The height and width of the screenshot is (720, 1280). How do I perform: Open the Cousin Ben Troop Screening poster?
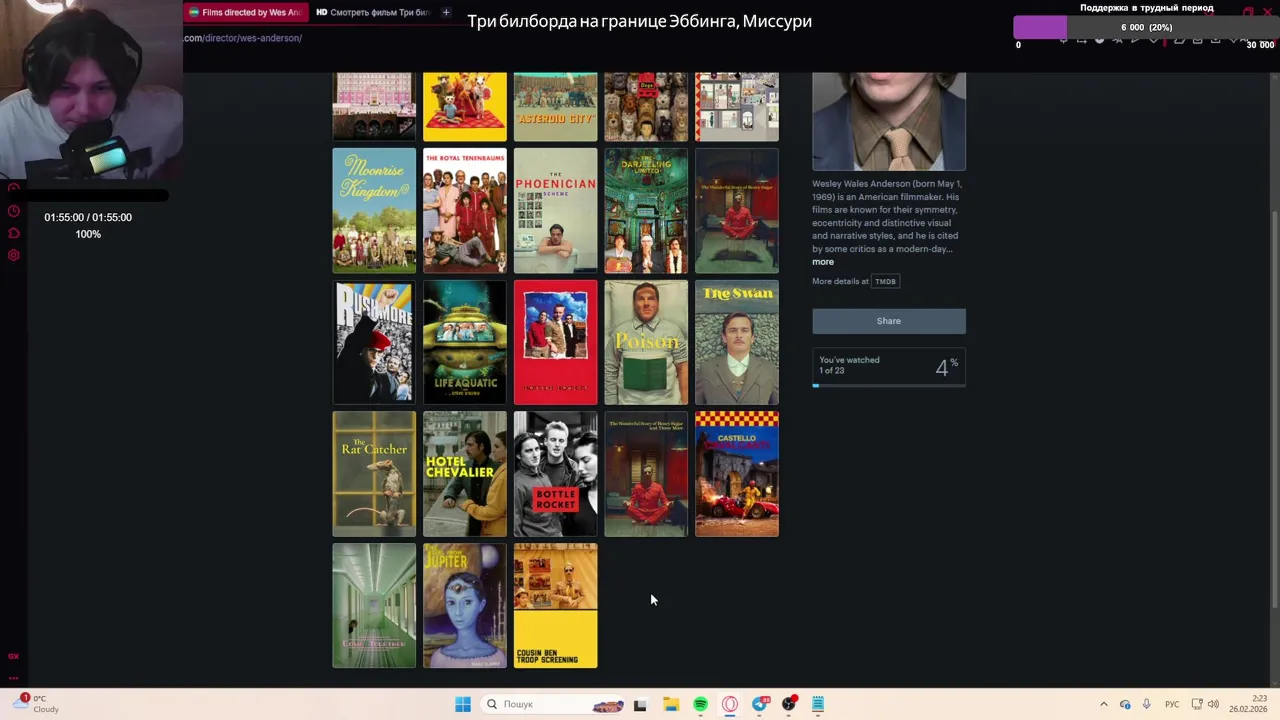point(555,605)
